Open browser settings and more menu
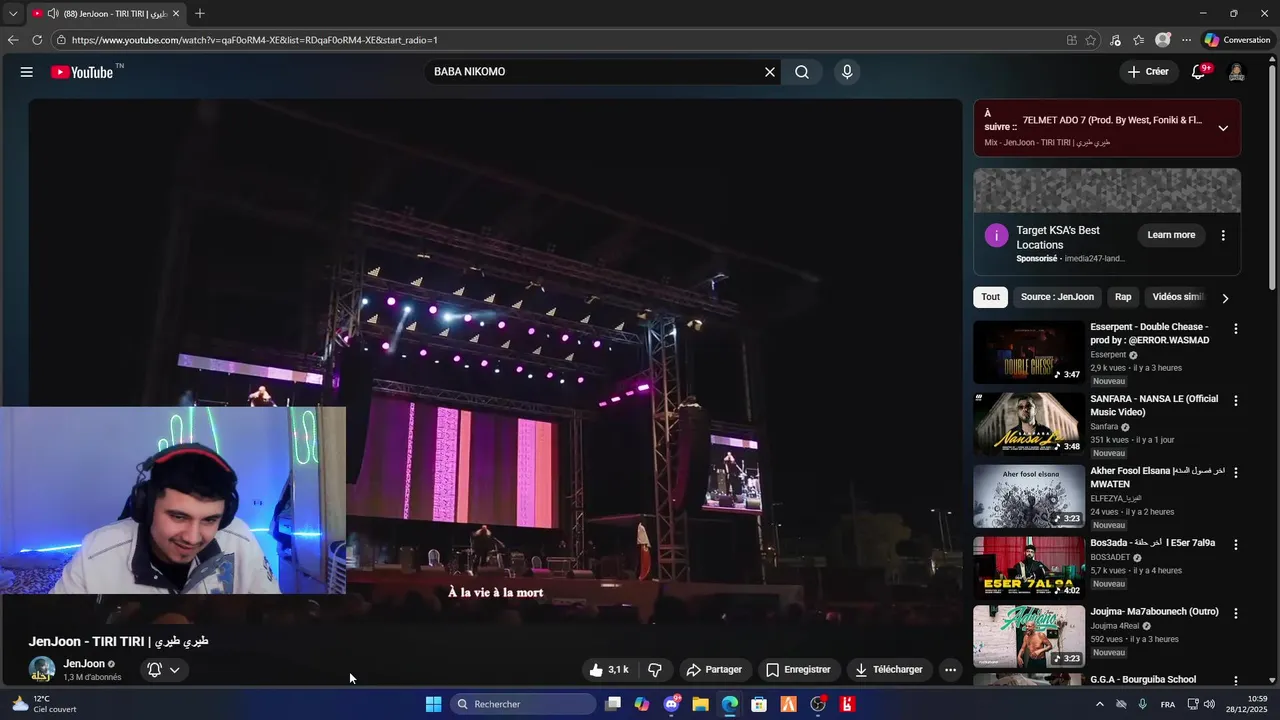 [1186, 40]
